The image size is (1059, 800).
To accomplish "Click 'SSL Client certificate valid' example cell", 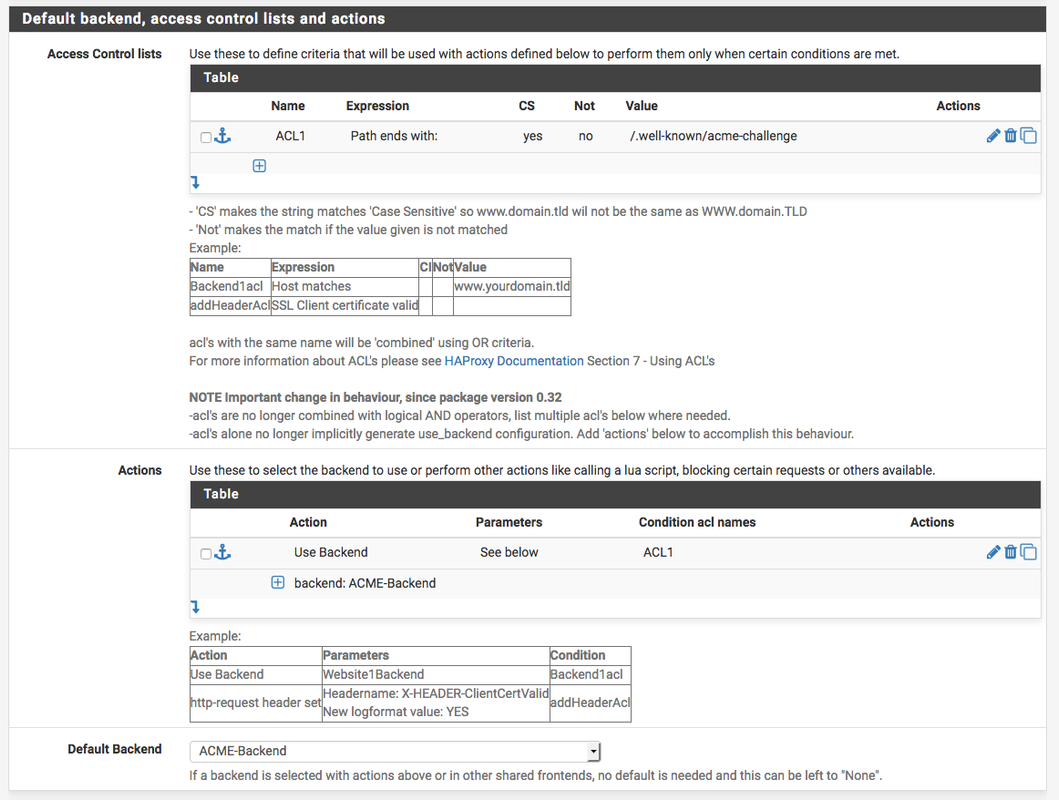I will click(x=345, y=305).
